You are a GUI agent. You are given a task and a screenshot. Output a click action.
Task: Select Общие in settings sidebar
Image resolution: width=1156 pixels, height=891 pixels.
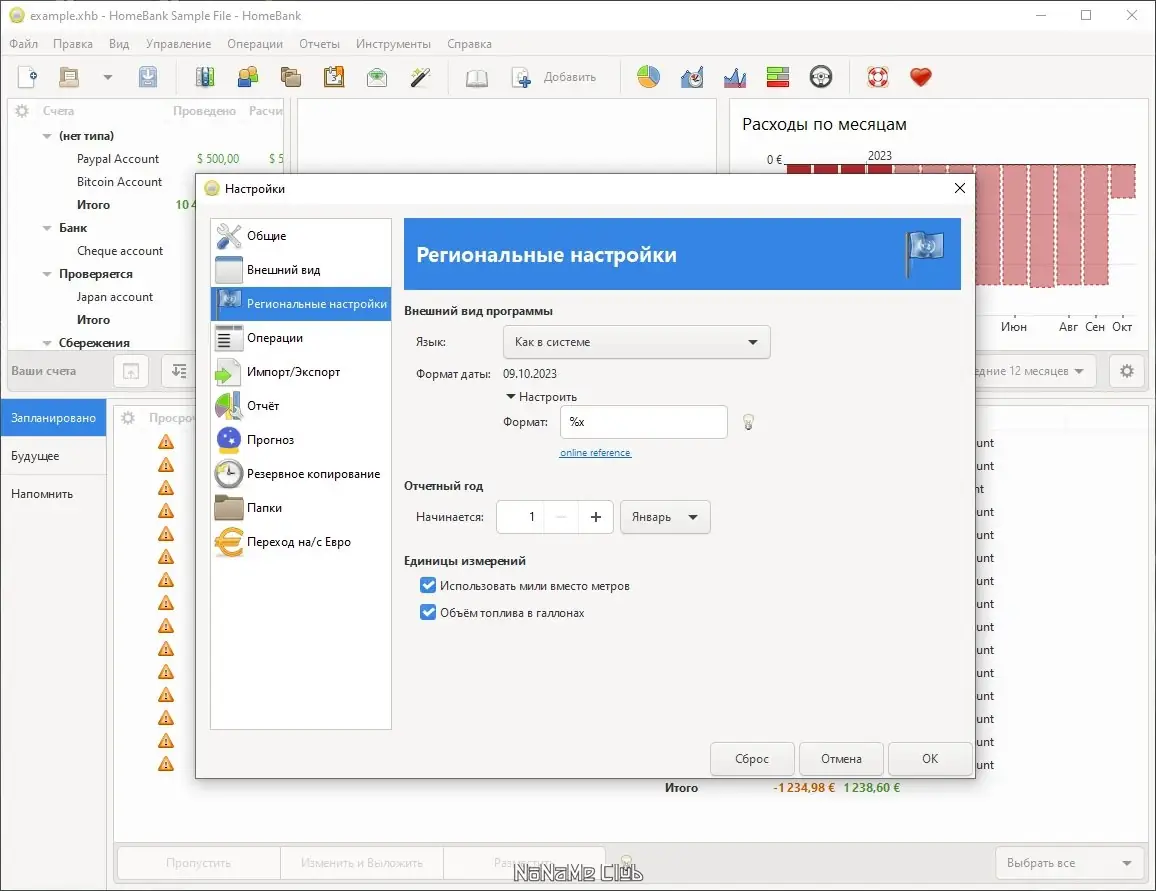tap(301, 236)
